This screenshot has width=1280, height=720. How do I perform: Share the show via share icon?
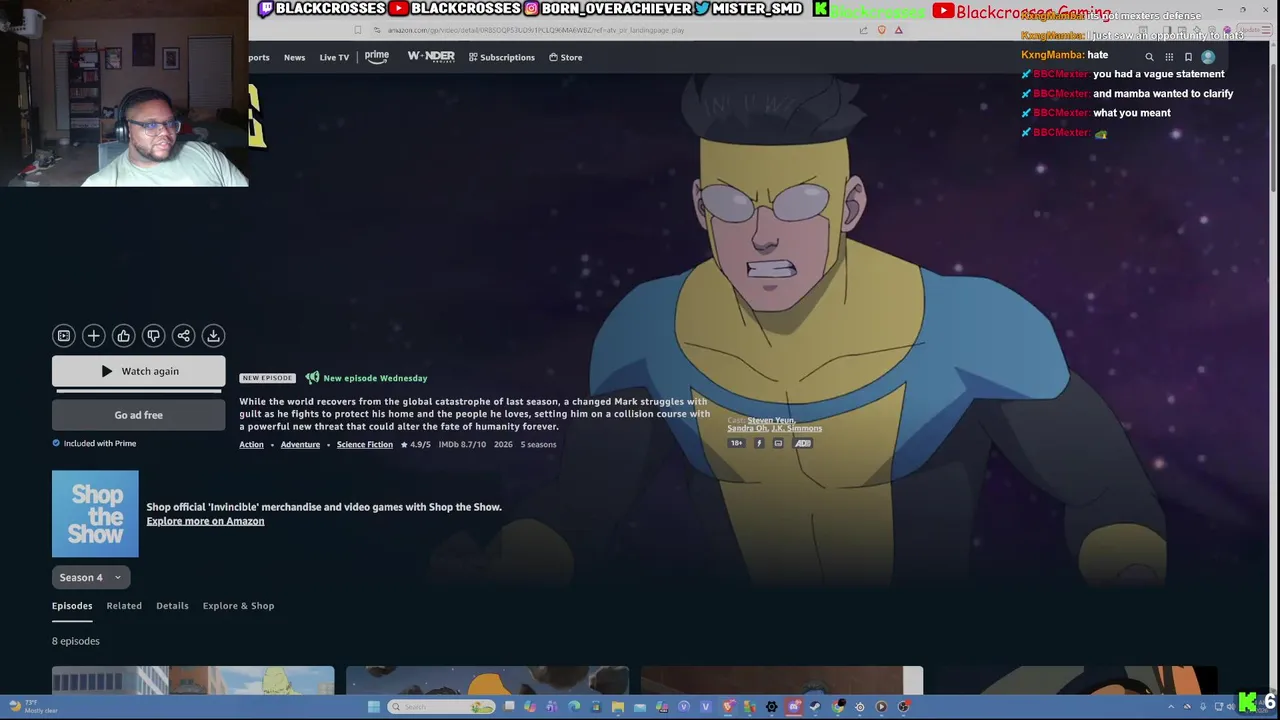click(183, 336)
